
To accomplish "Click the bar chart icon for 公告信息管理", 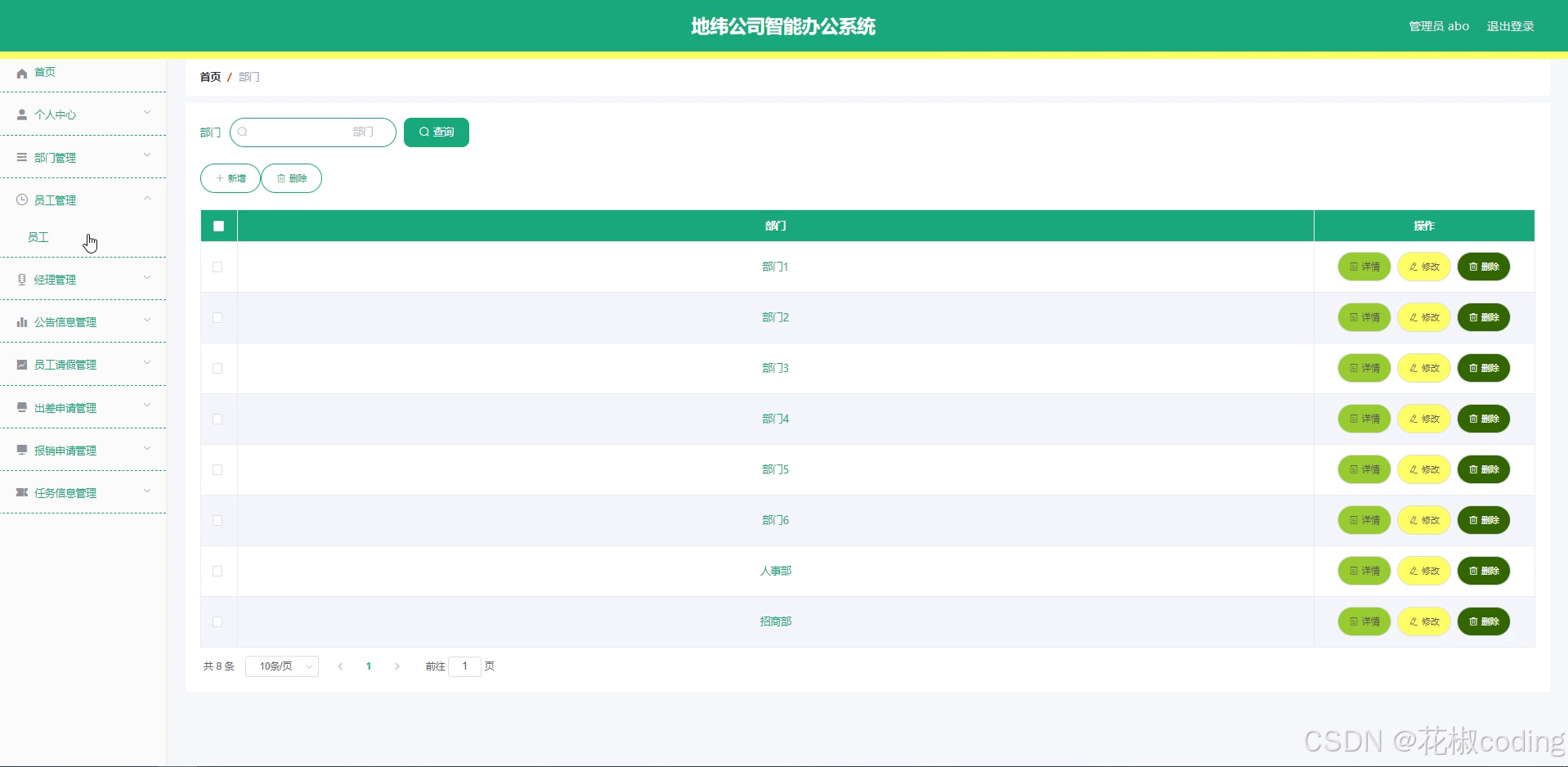I will (x=22, y=322).
